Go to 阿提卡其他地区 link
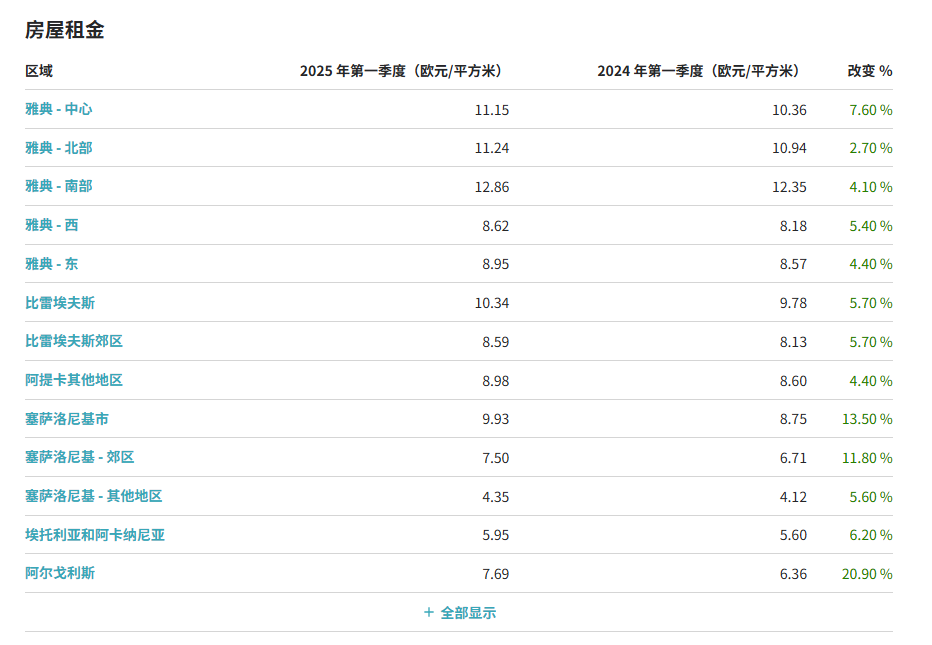 (74, 380)
